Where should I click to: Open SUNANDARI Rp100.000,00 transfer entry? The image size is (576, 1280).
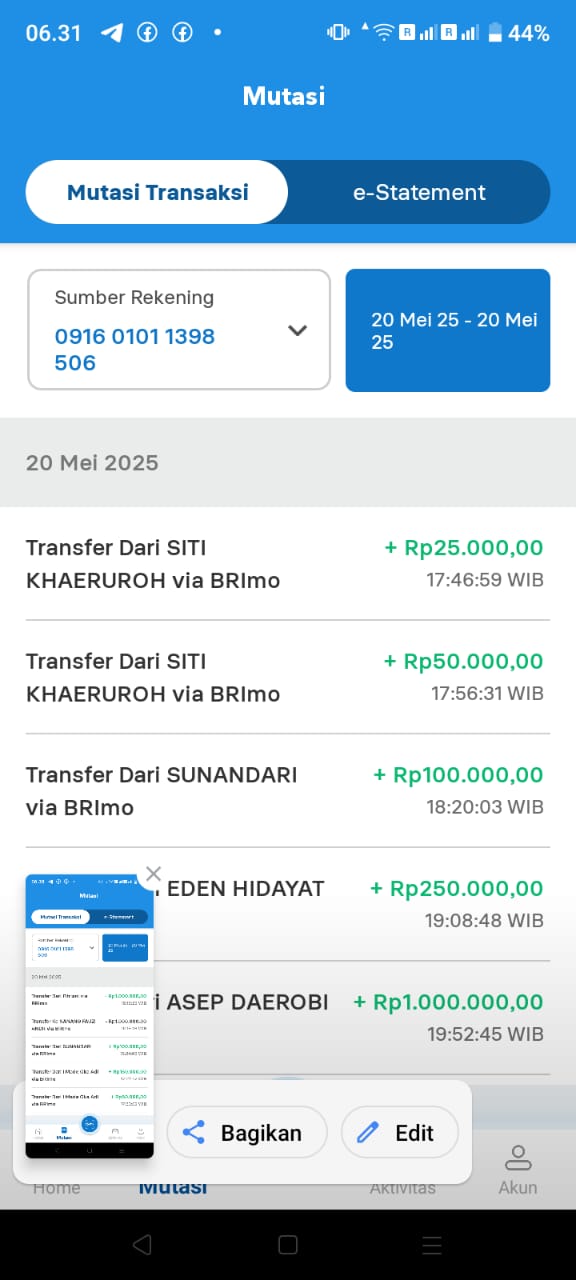pos(288,790)
